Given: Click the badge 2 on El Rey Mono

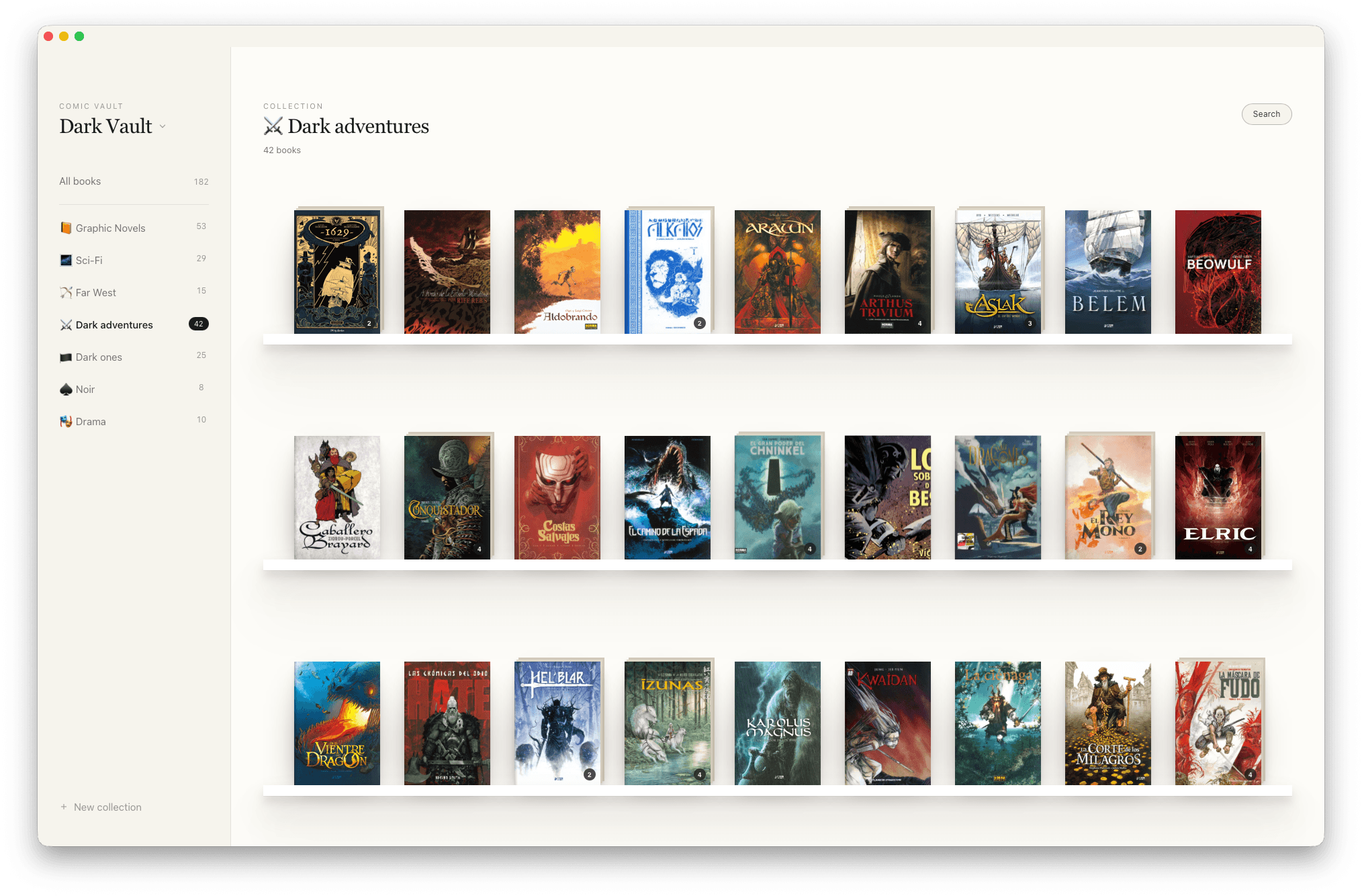Looking at the screenshot, I should tap(1140, 549).
